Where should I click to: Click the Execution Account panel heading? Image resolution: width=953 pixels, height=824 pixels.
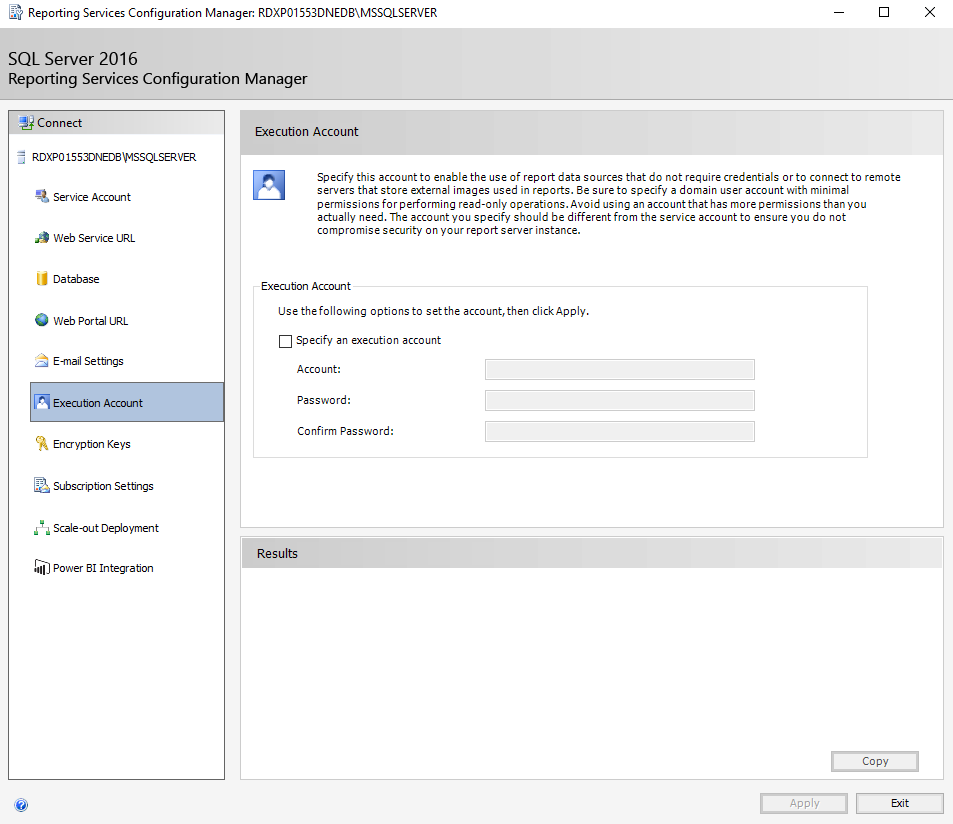[x=306, y=131]
